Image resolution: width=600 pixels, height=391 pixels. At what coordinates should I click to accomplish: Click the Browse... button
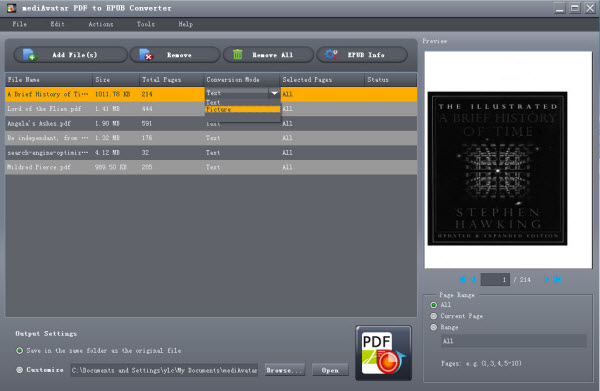(x=285, y=370)
